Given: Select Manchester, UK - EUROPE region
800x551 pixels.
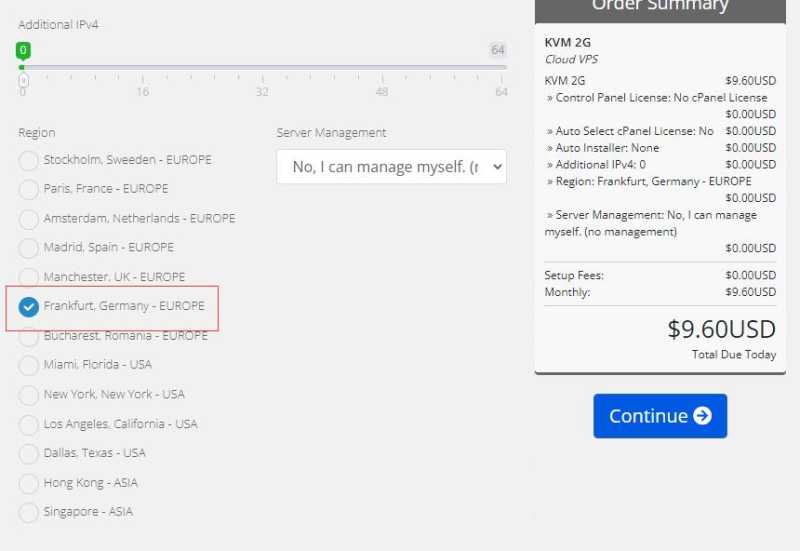Looking at the screenshot, I should [x=28, y=277].
